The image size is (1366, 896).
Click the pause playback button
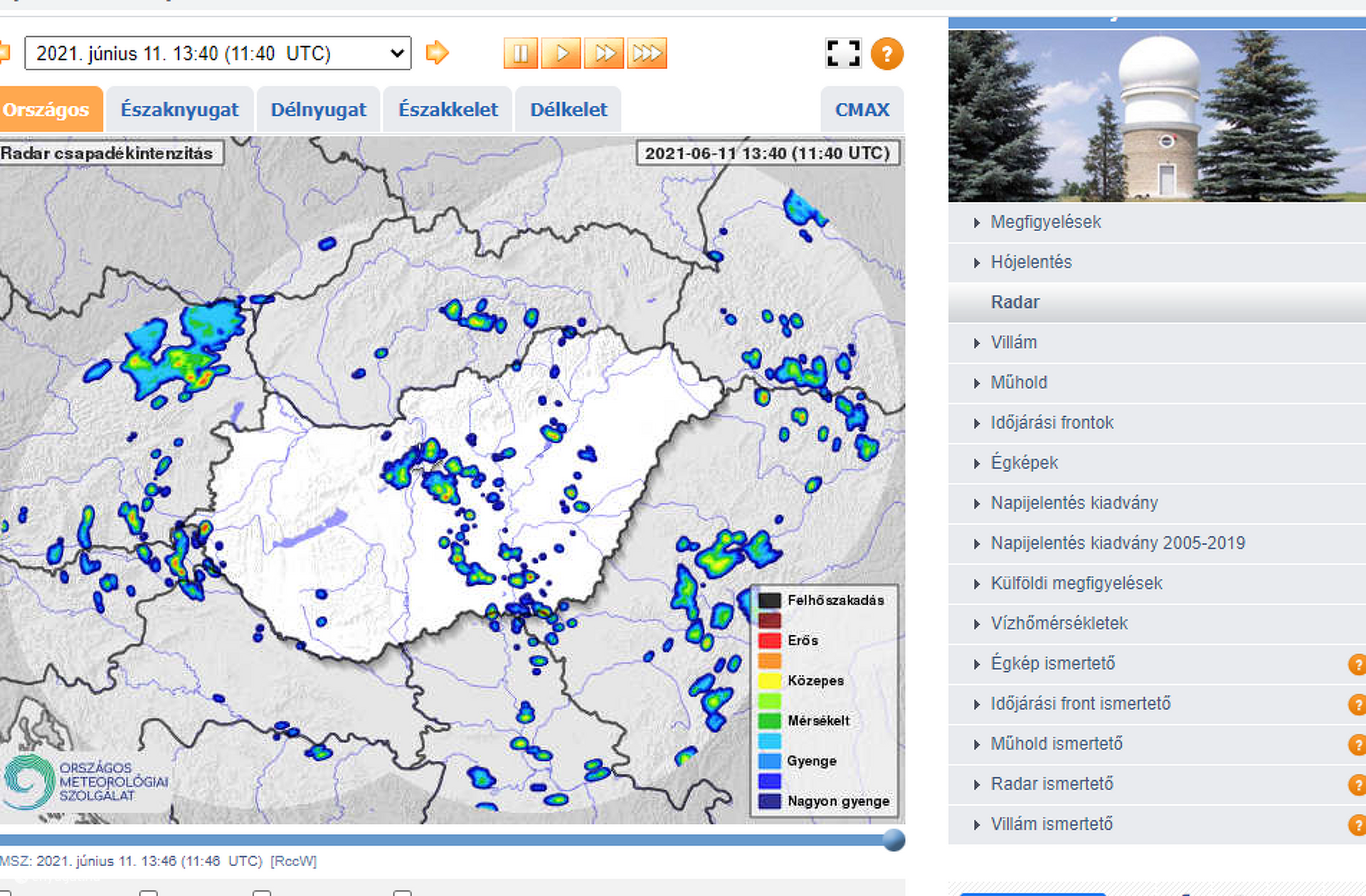point(521,53)
